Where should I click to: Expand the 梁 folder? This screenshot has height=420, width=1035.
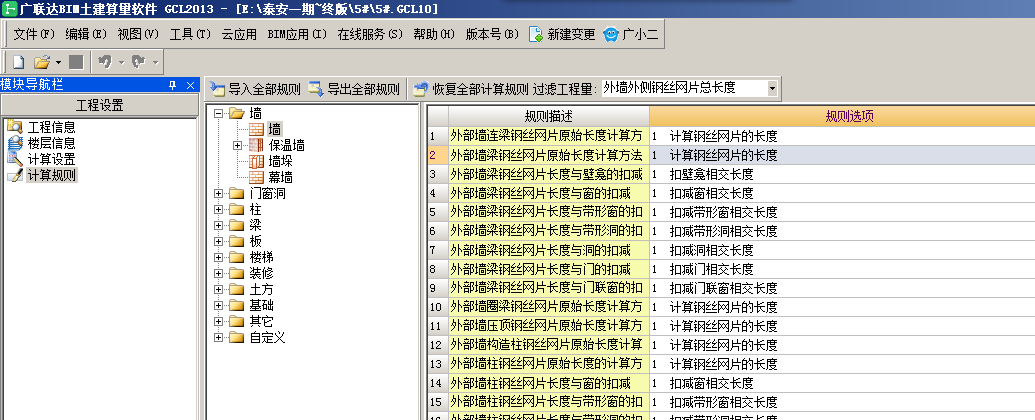218,225
